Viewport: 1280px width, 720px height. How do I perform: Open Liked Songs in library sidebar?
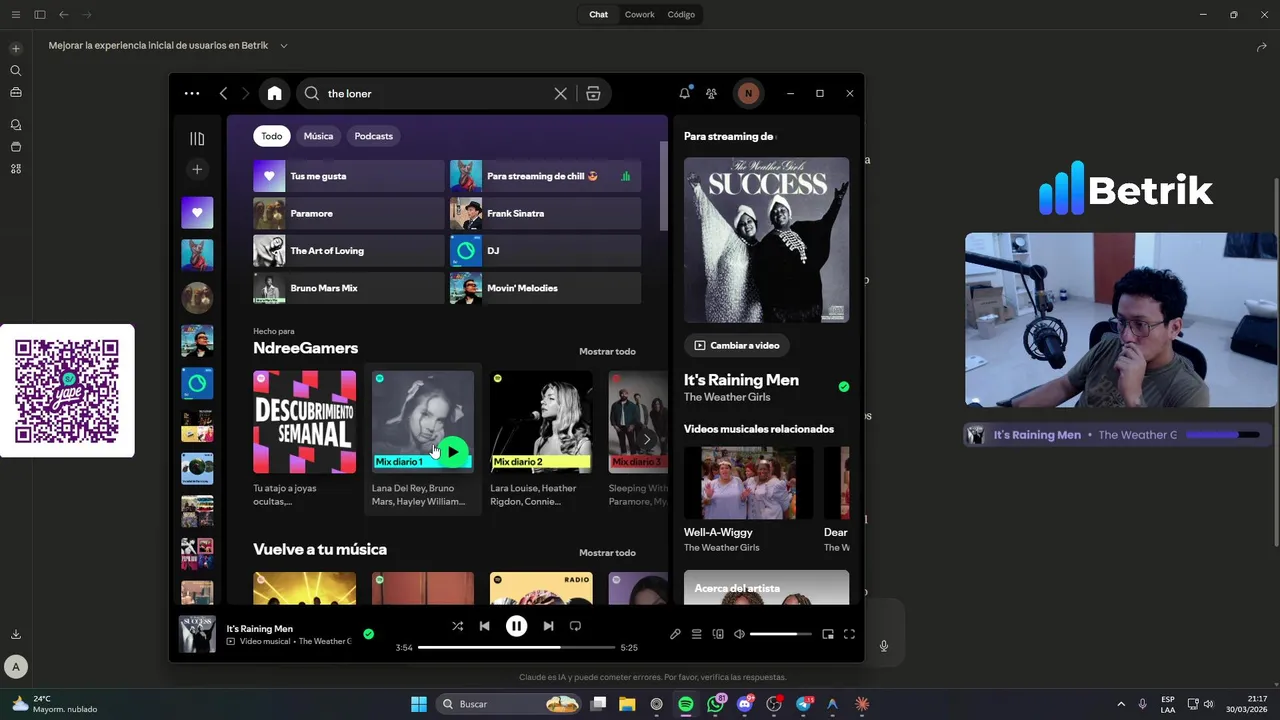pyautogui.click(x=197, y=212)
